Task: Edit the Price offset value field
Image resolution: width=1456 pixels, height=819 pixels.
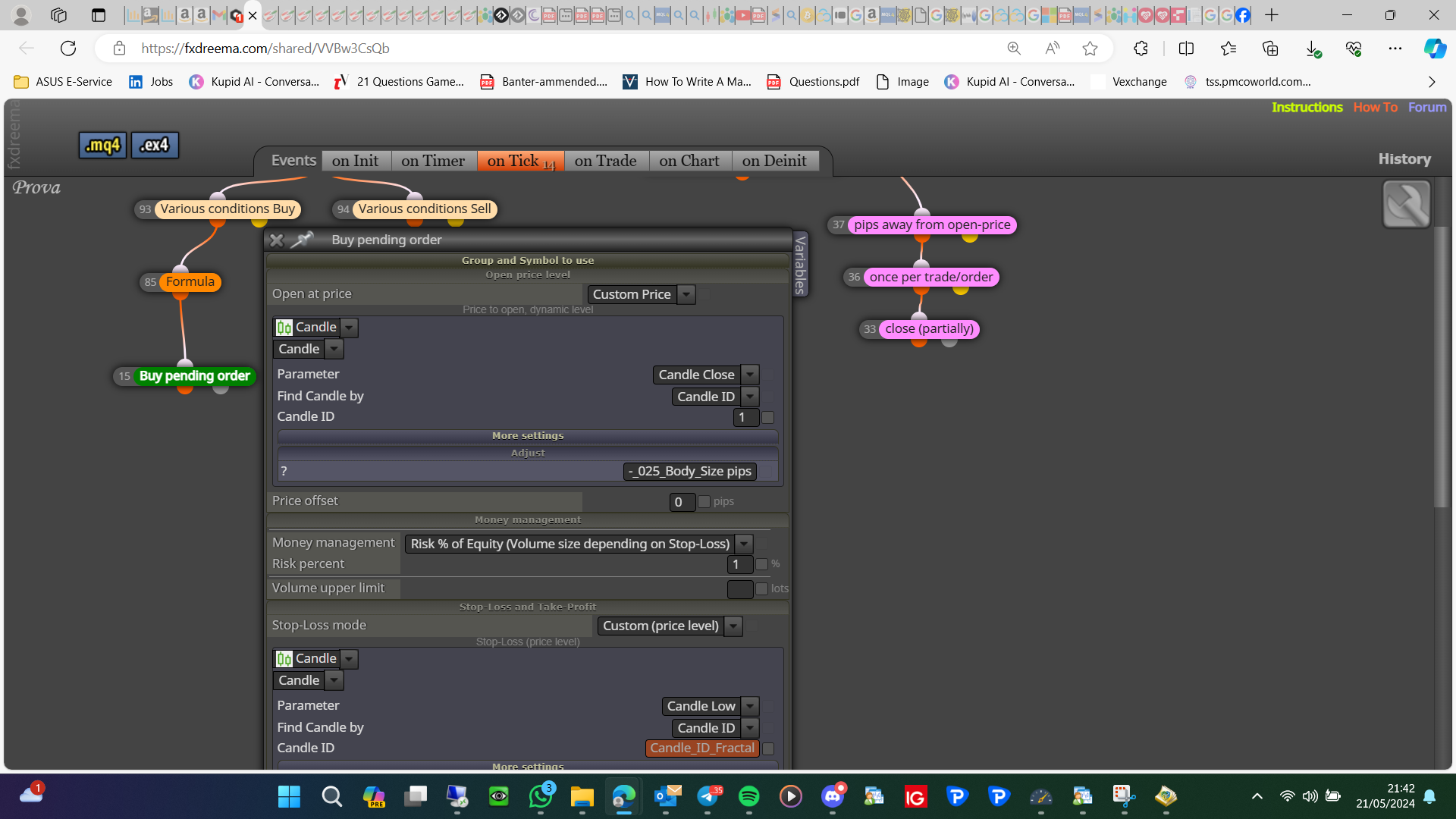Action: pyautogui.click(x=682, y=502)
